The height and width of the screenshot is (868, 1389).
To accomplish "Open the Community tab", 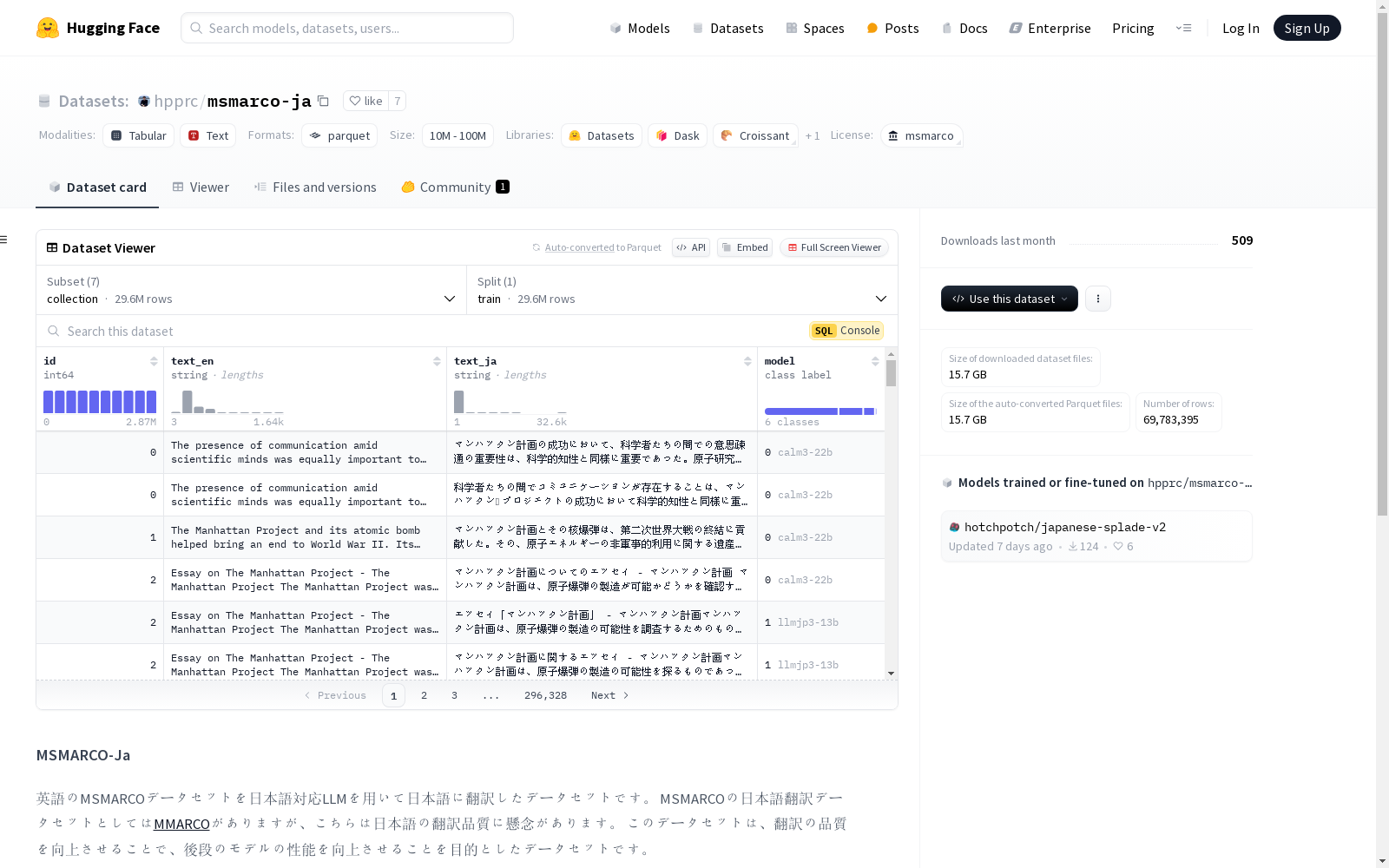I will (x=455, y=187).
